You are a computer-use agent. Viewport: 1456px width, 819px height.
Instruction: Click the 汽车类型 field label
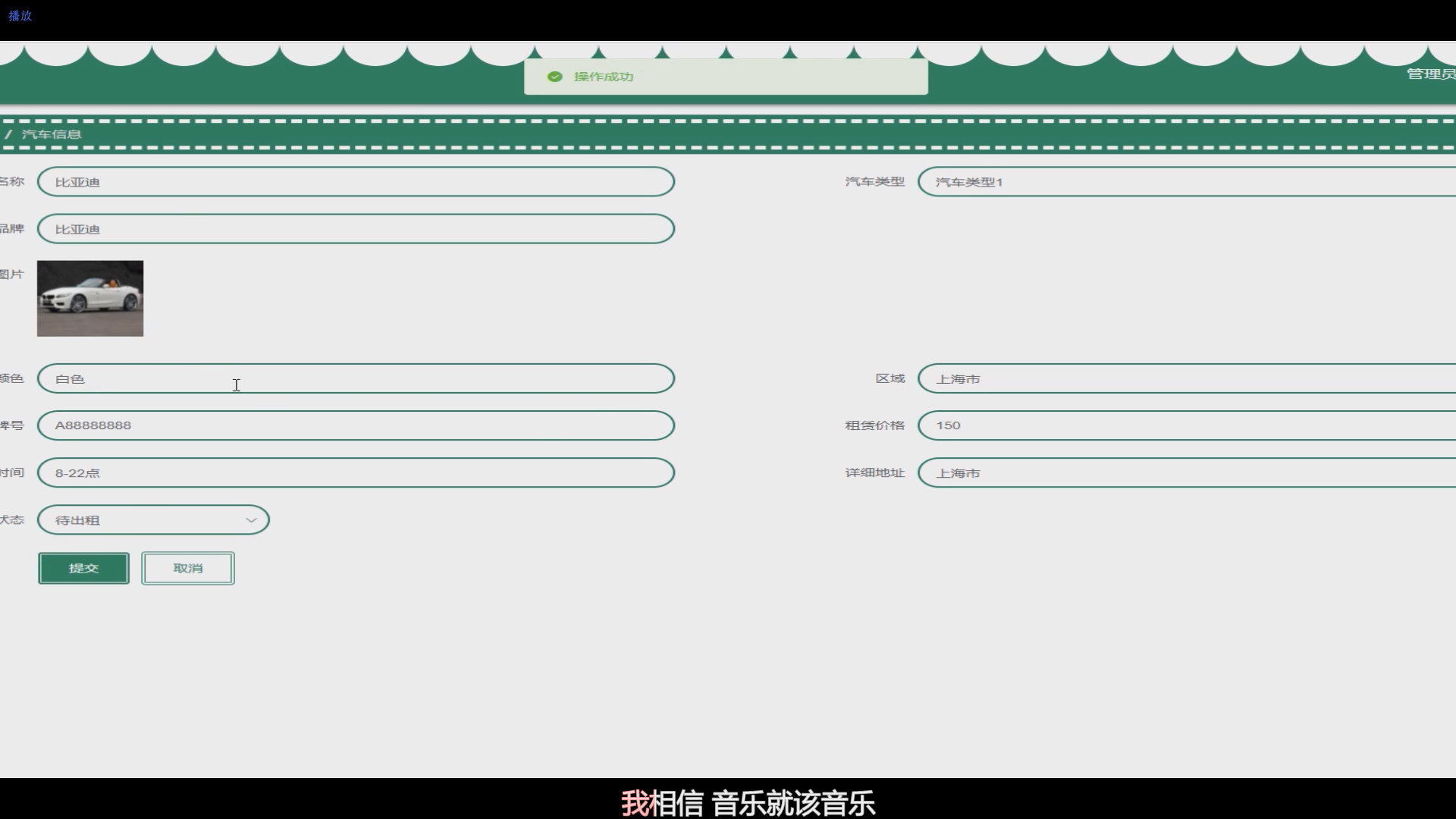point(874,182)
